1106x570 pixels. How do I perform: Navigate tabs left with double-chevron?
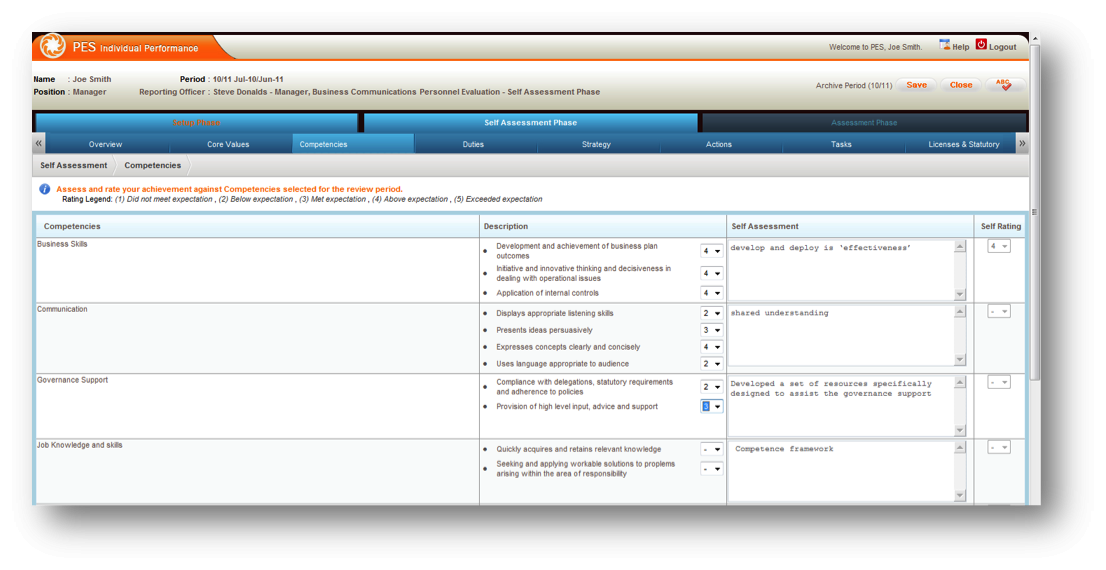pyautogui.click(x=39, y=143)
